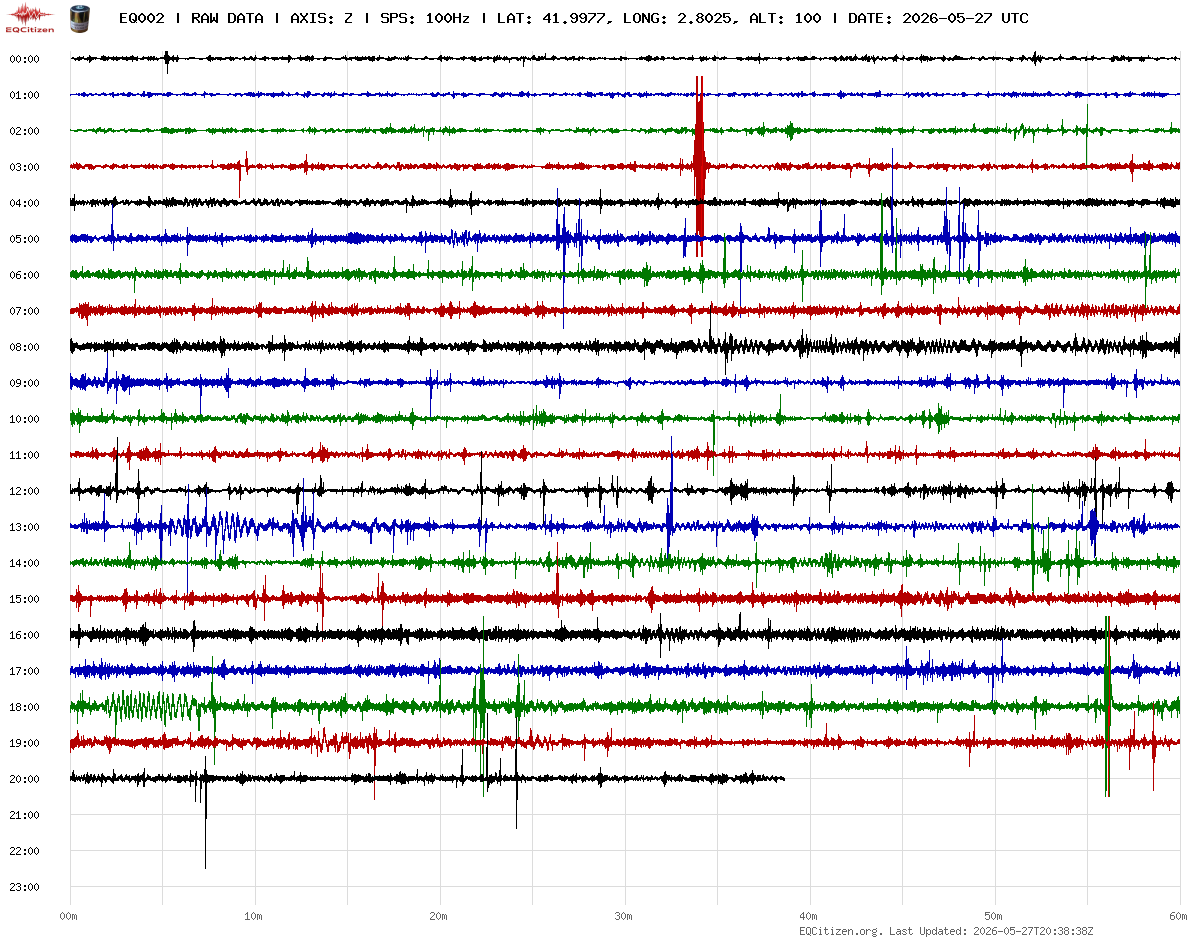This screenshot has height=940, width=1200.
Task: Click the 00:00 hour label
Action: 24,59
